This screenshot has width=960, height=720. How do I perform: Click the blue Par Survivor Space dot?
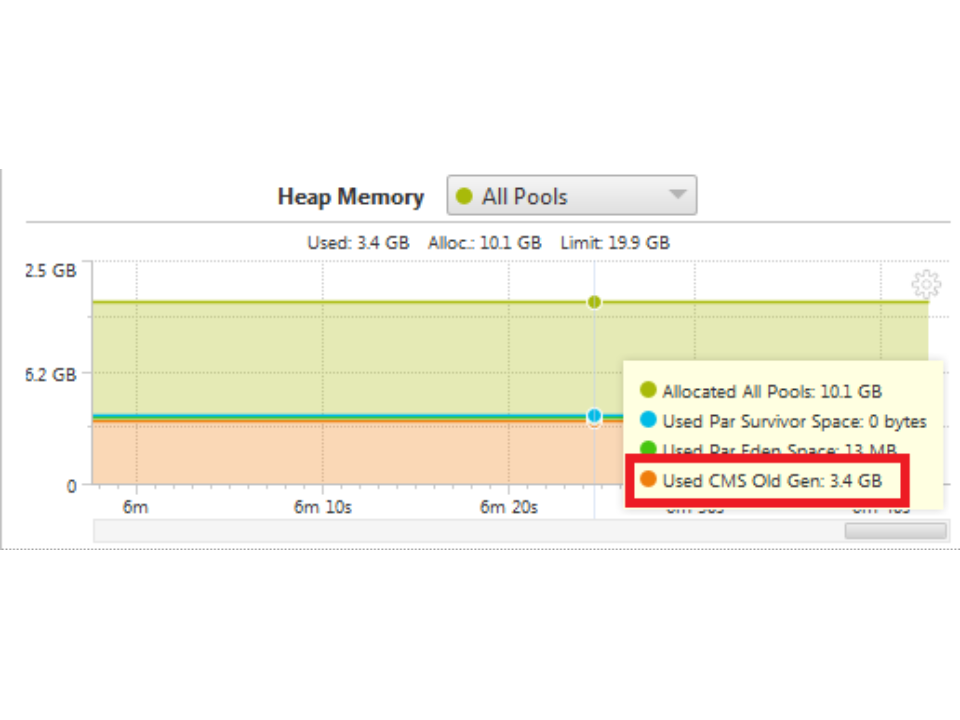(648, 421)
